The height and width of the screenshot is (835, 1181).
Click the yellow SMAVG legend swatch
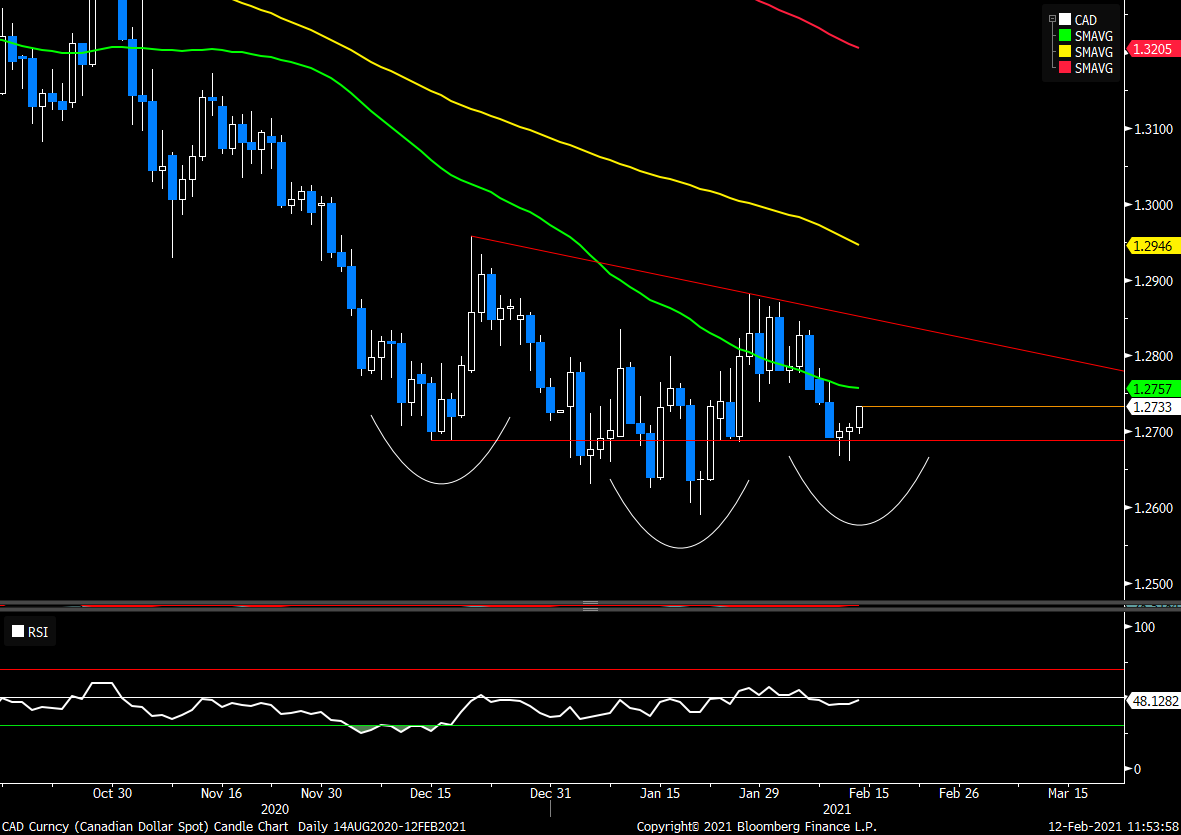1065,52
